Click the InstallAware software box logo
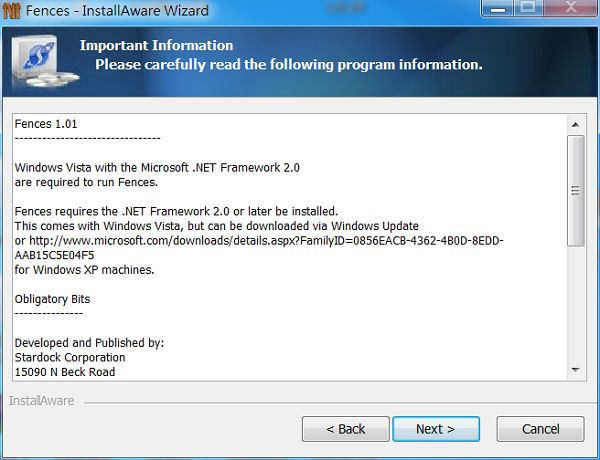600x460 pixels. pyautogui.click(x=43, y=61)
